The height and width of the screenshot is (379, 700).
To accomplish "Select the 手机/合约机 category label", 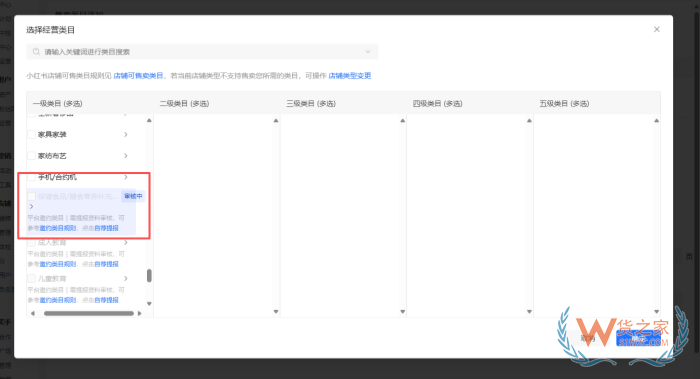I will [57, 177].
